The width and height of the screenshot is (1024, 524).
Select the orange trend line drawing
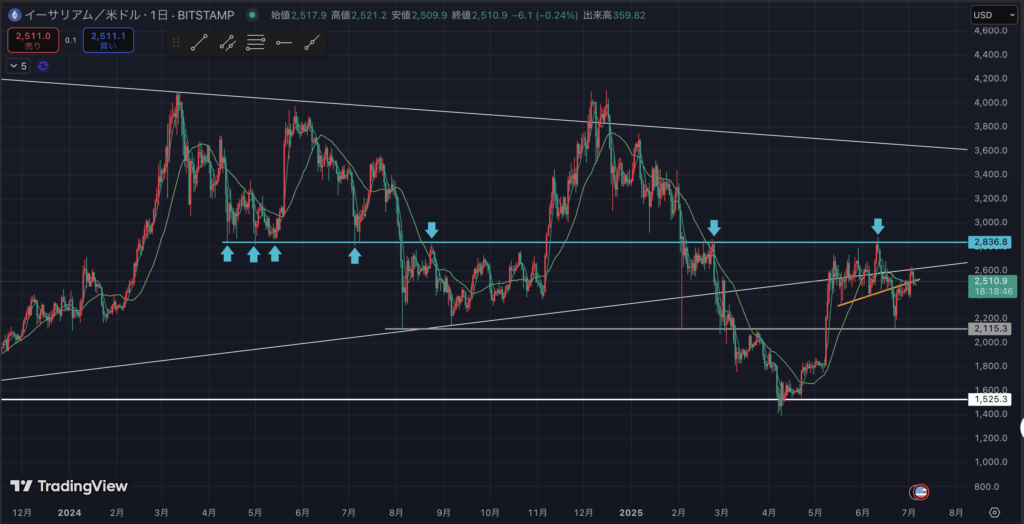click(x=878, y=293)
